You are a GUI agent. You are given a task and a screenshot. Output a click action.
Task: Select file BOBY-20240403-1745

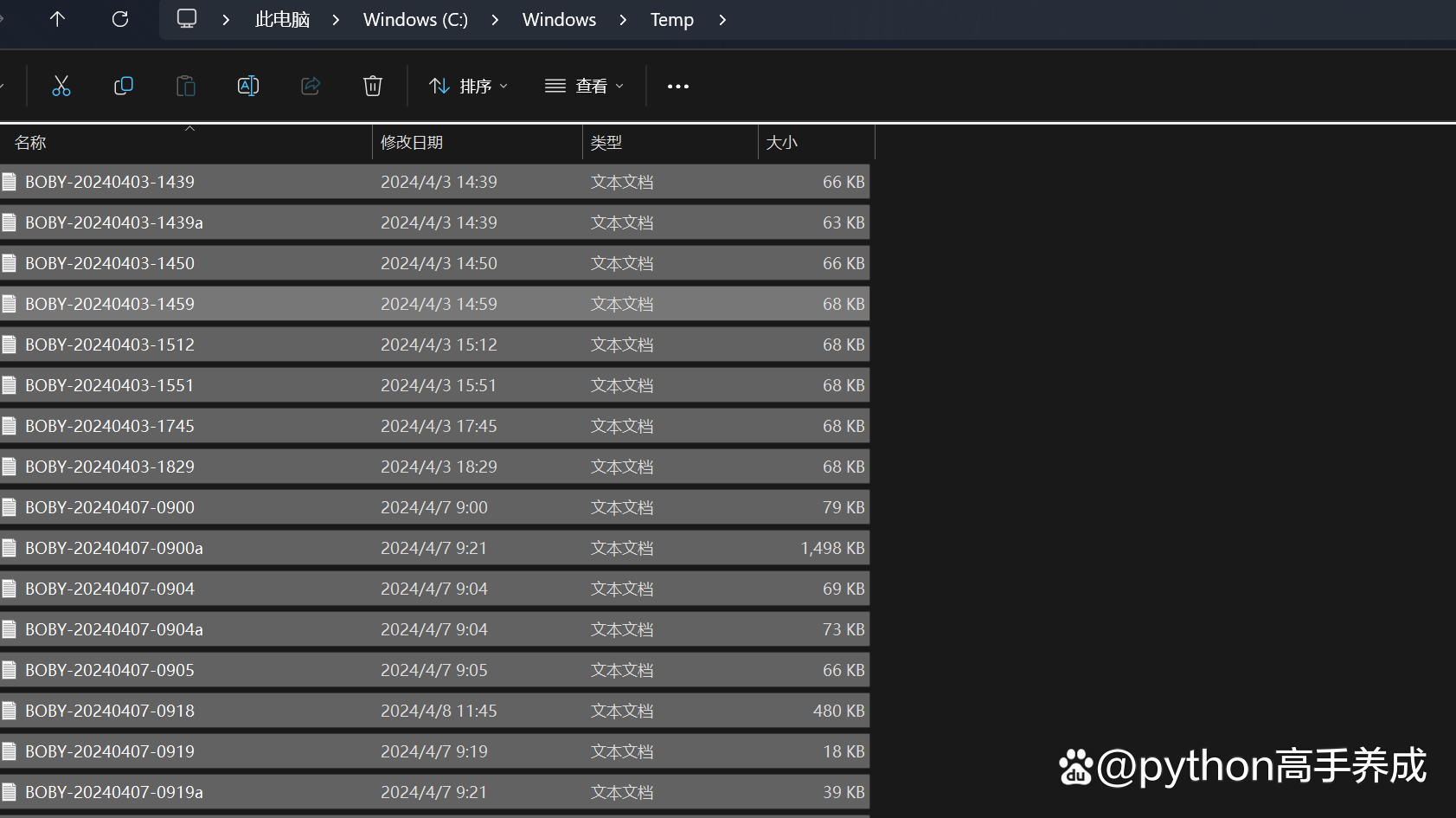[434, 426]
